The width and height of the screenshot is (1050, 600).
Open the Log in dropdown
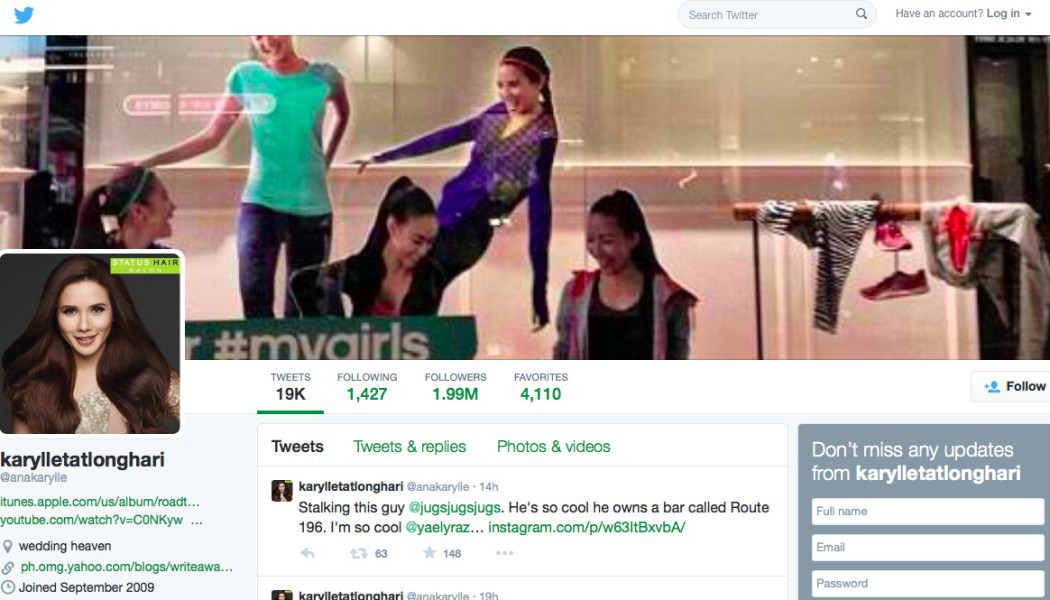pos(1008,13)
